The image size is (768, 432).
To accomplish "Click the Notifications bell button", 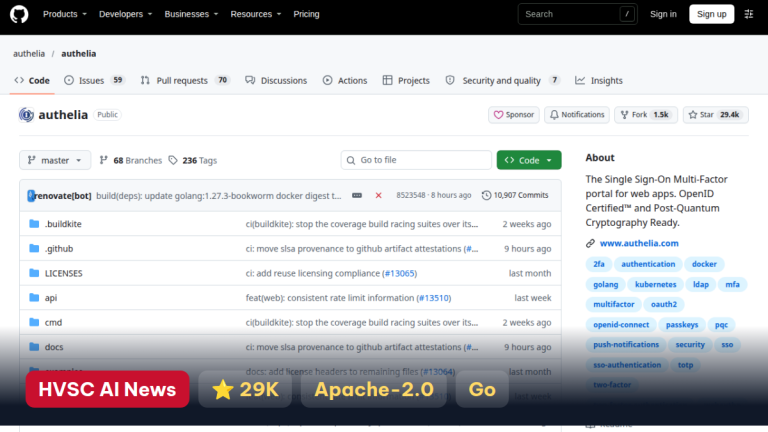I will click(x=577, y=115).
